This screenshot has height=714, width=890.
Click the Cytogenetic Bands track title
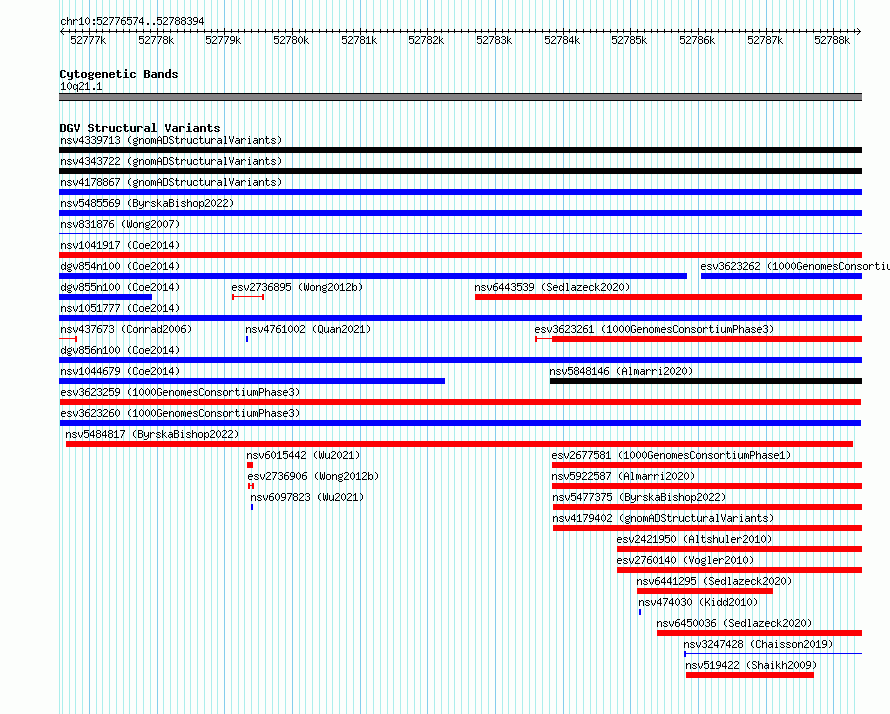coord(119,74)
